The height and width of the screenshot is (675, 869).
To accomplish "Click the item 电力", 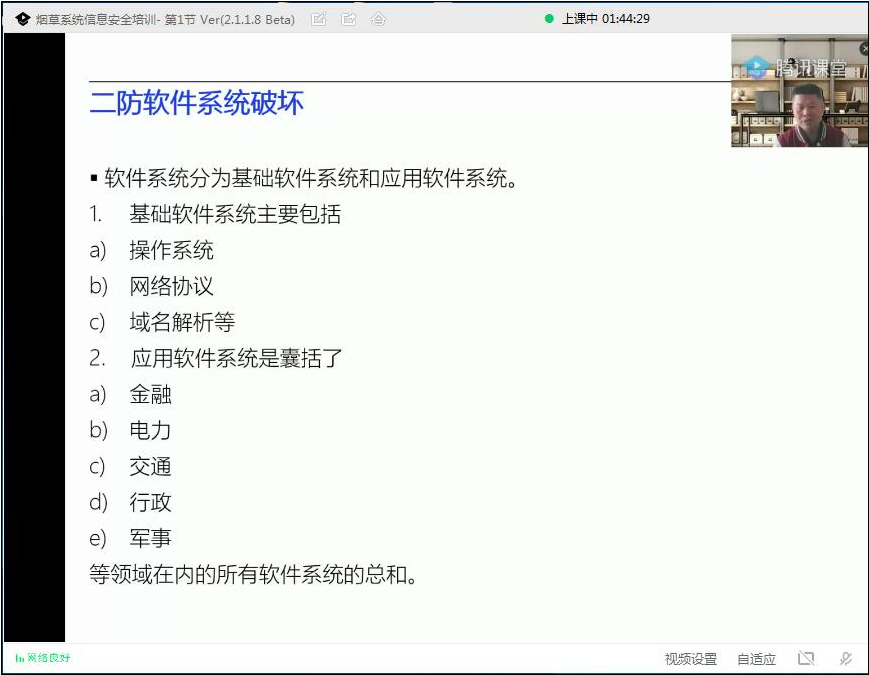I will tap(150, 431).
